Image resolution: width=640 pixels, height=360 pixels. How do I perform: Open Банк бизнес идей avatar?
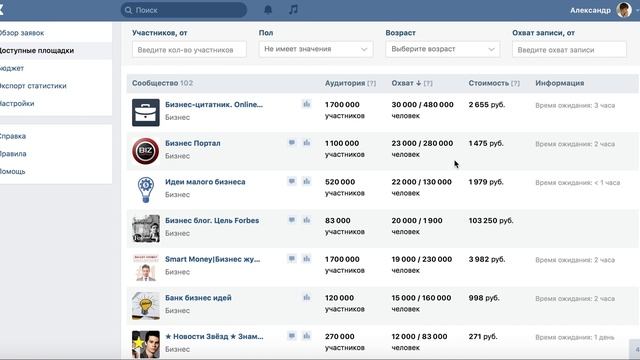pos(146,305)
